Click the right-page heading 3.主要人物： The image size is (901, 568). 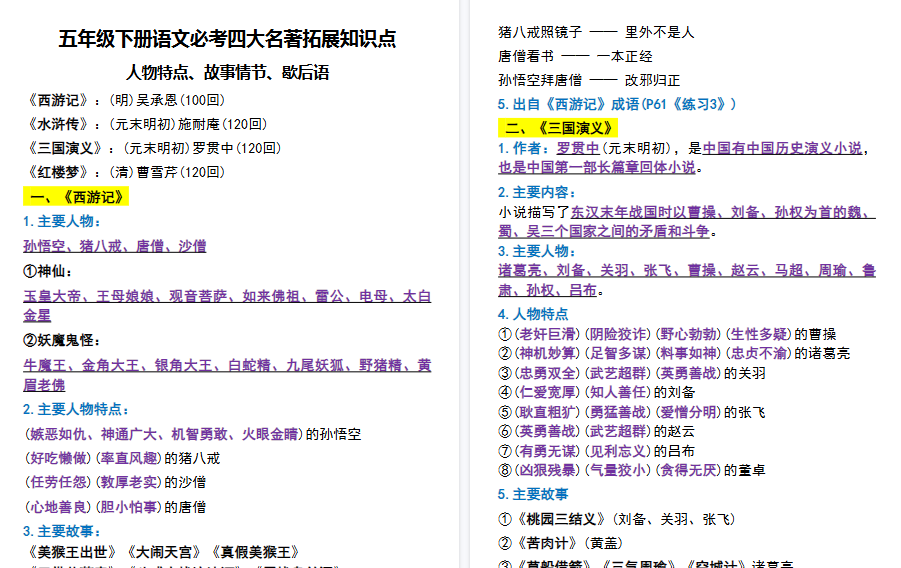[x=537, y=251]
